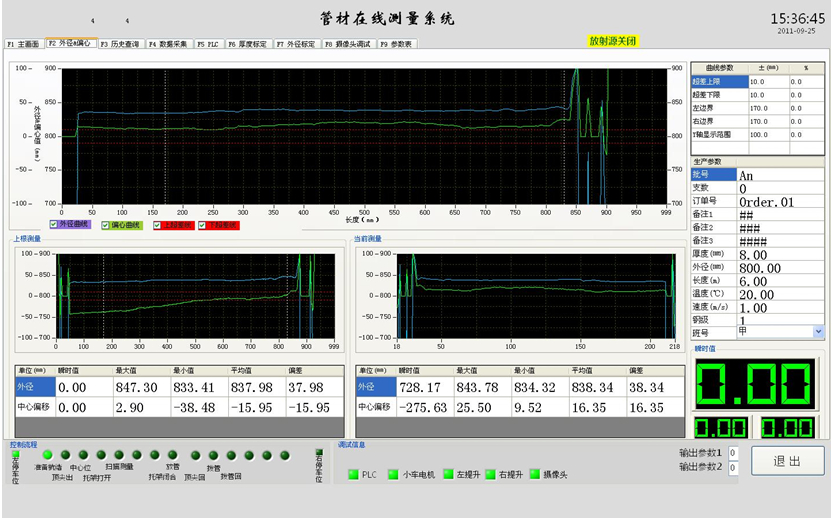Go to the F4 数据采集 tab
Viewport: 832px width, 518px height.
(x=168, y=44)
